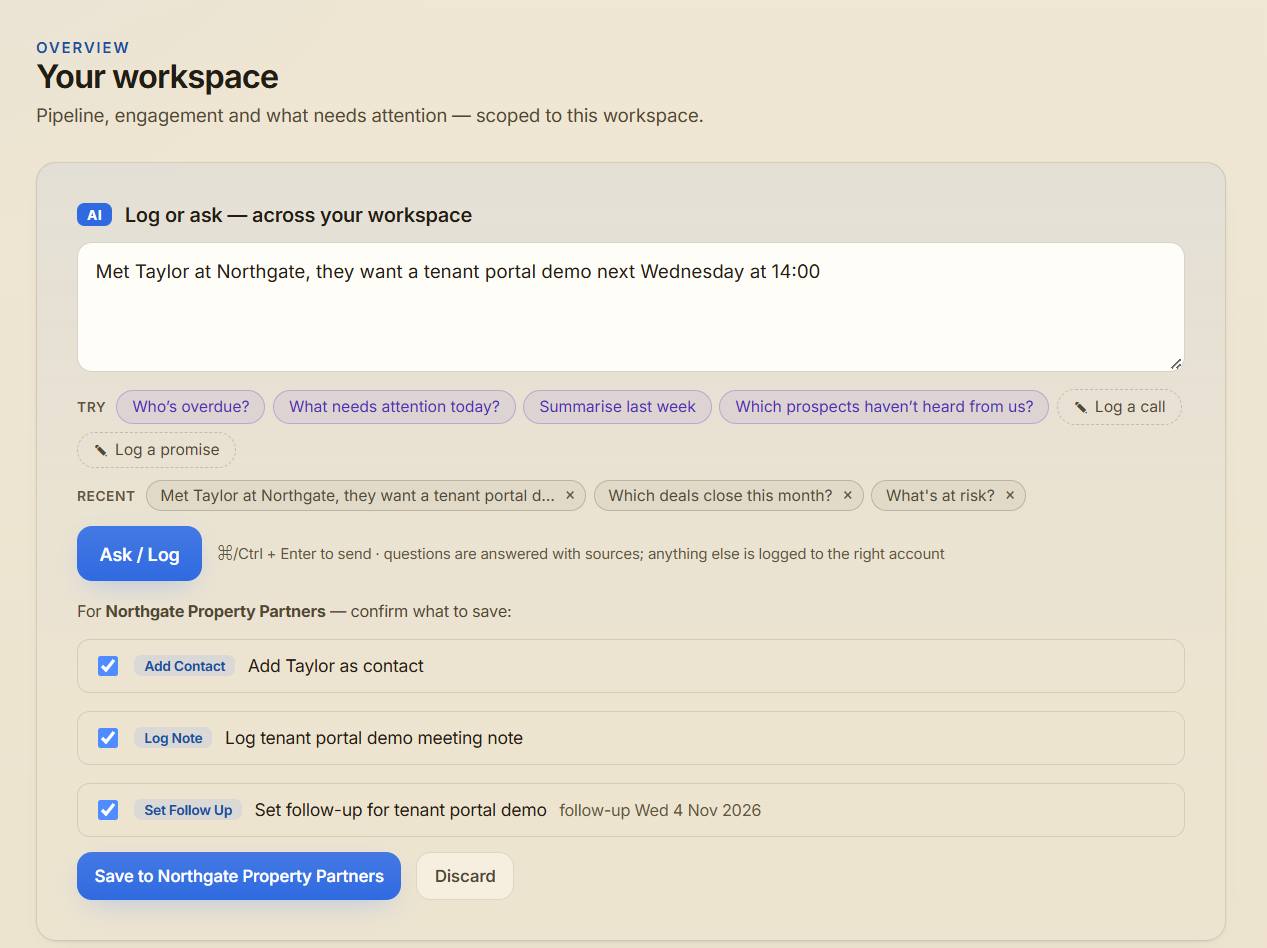The width and height of the screenshot is (1267, 948).
Task: Discard the proposed actions
Action: (x=465, y=876)
